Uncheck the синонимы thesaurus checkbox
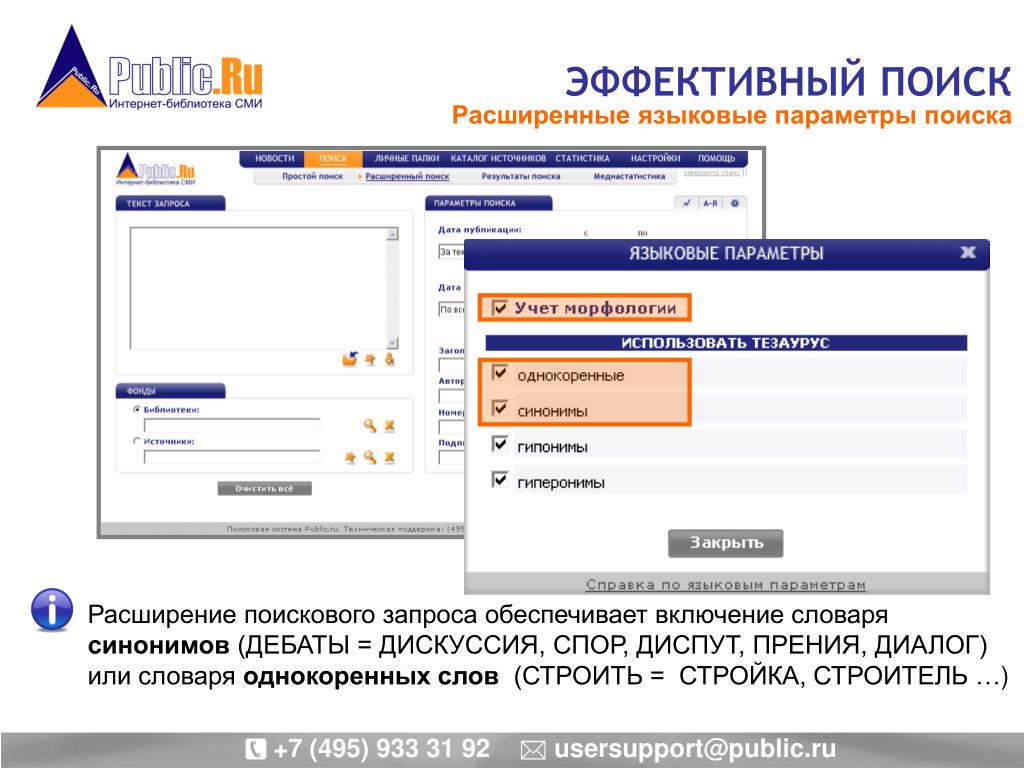This screenshot has width=1024, height=768. point(500,409)
